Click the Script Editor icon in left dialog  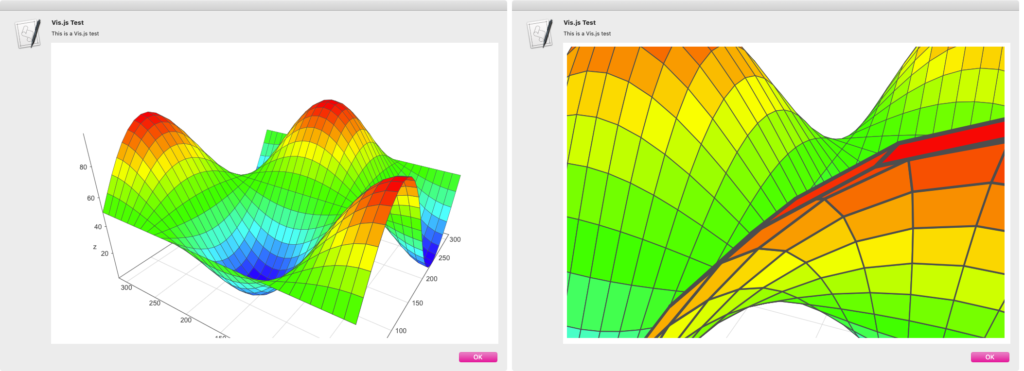click(28, 33)
